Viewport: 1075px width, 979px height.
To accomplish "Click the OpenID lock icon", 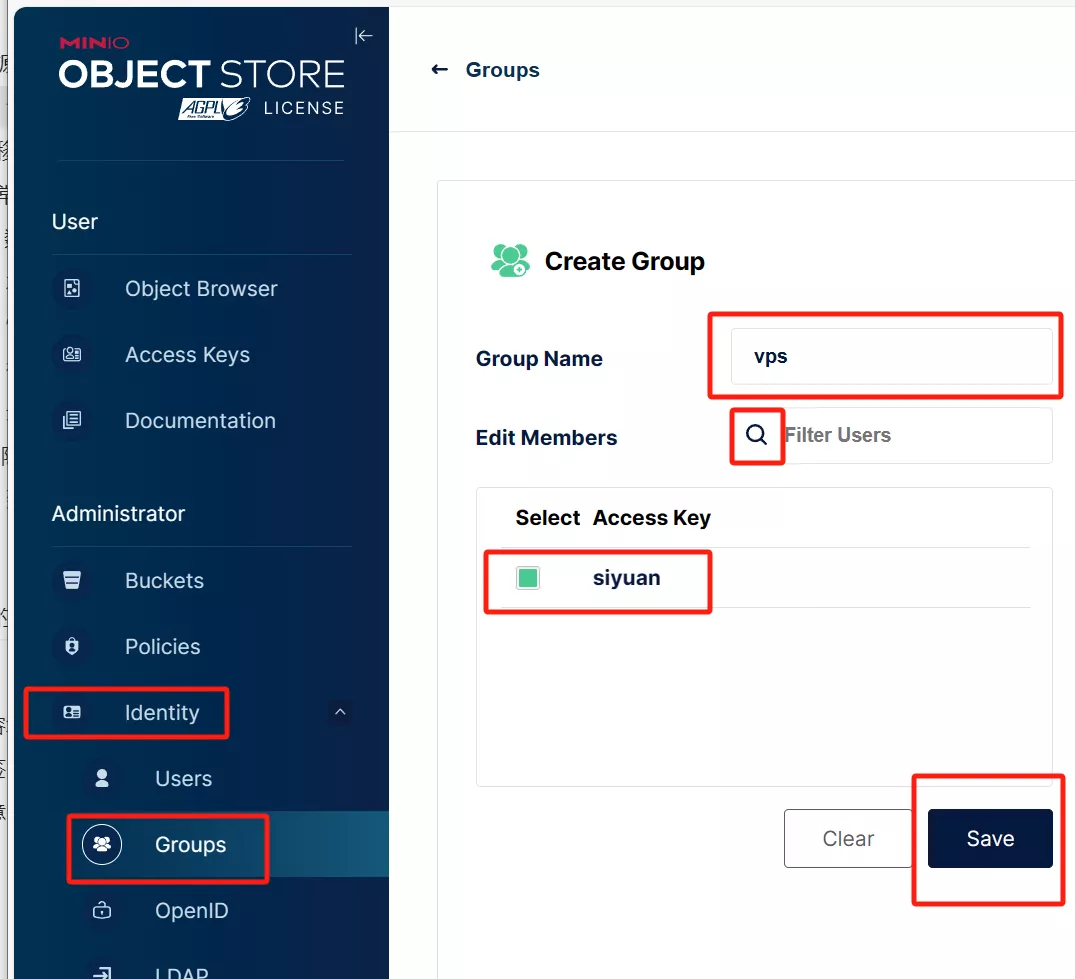I will (102, 911).
